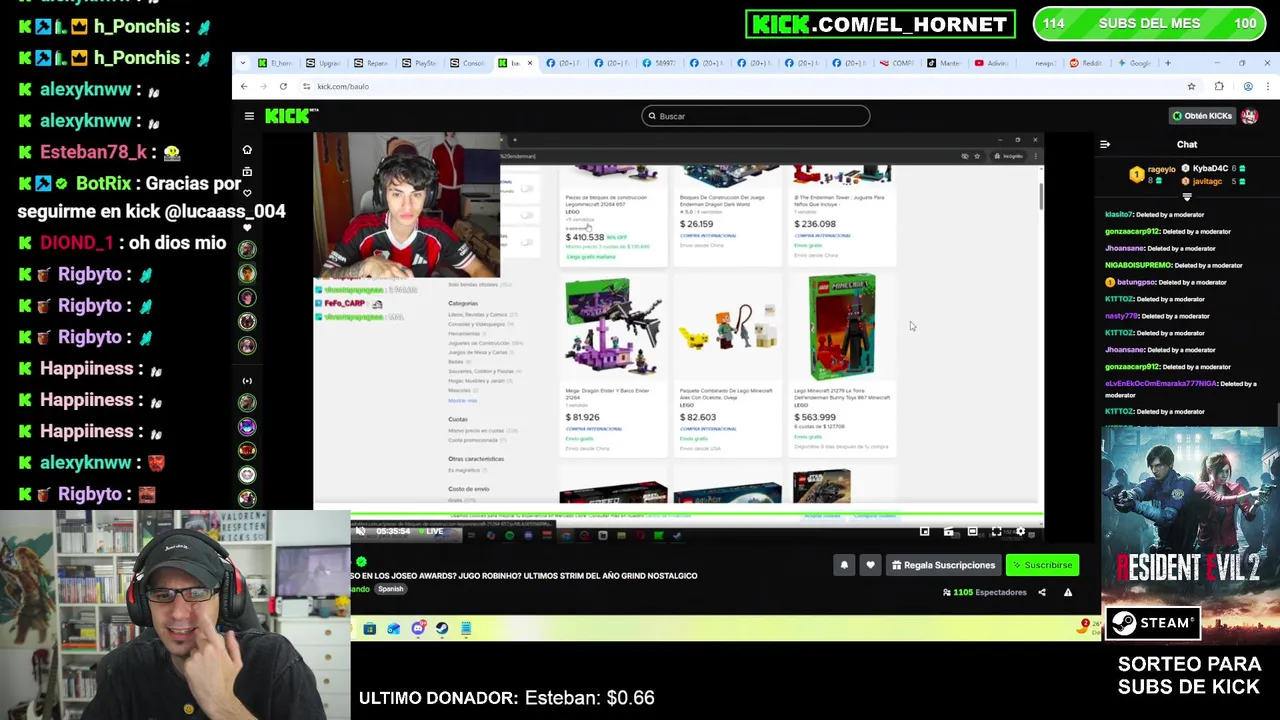This screenshot has height=720, width=1280.
Task: Collapse the Kick chat panel
Action: click(x=1105, y=145)
